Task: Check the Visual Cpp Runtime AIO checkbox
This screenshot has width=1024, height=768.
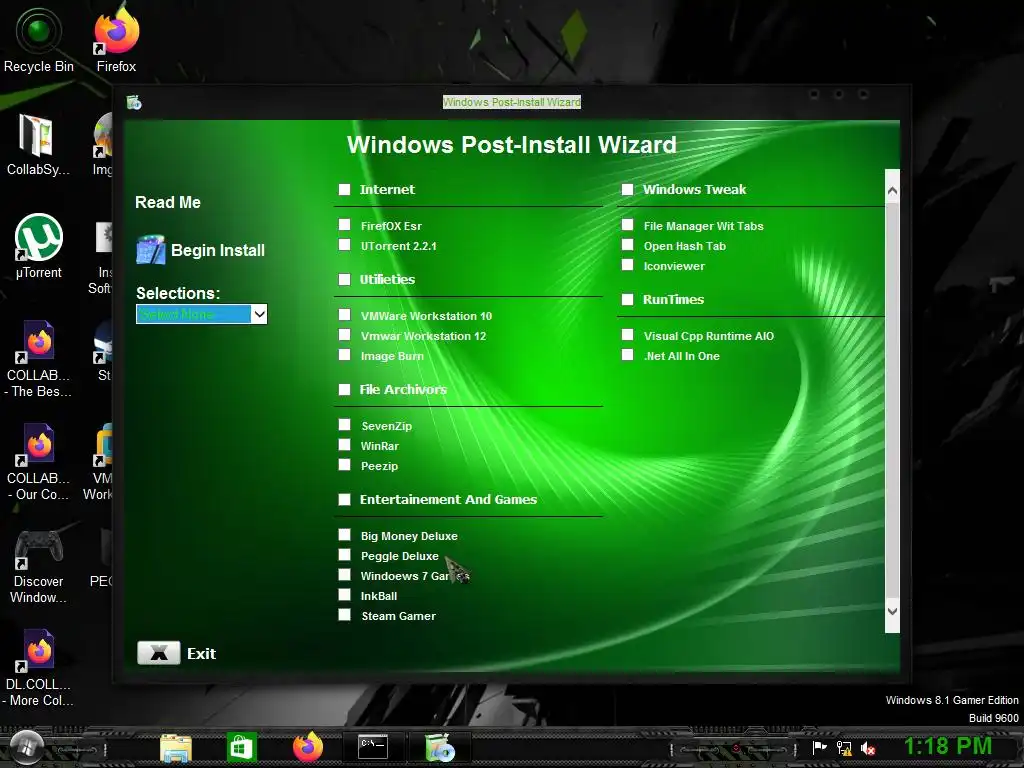Action: pos(628,335)
